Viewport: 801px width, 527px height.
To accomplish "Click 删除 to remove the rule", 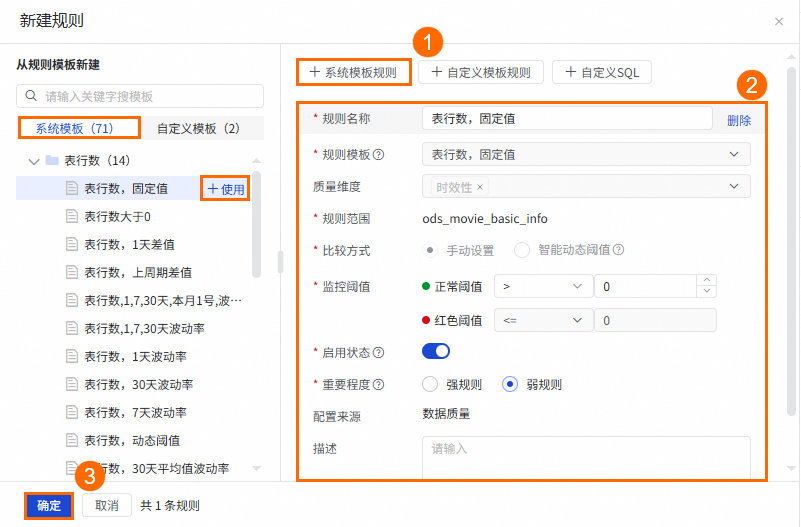I will click(x=739, y=121).
